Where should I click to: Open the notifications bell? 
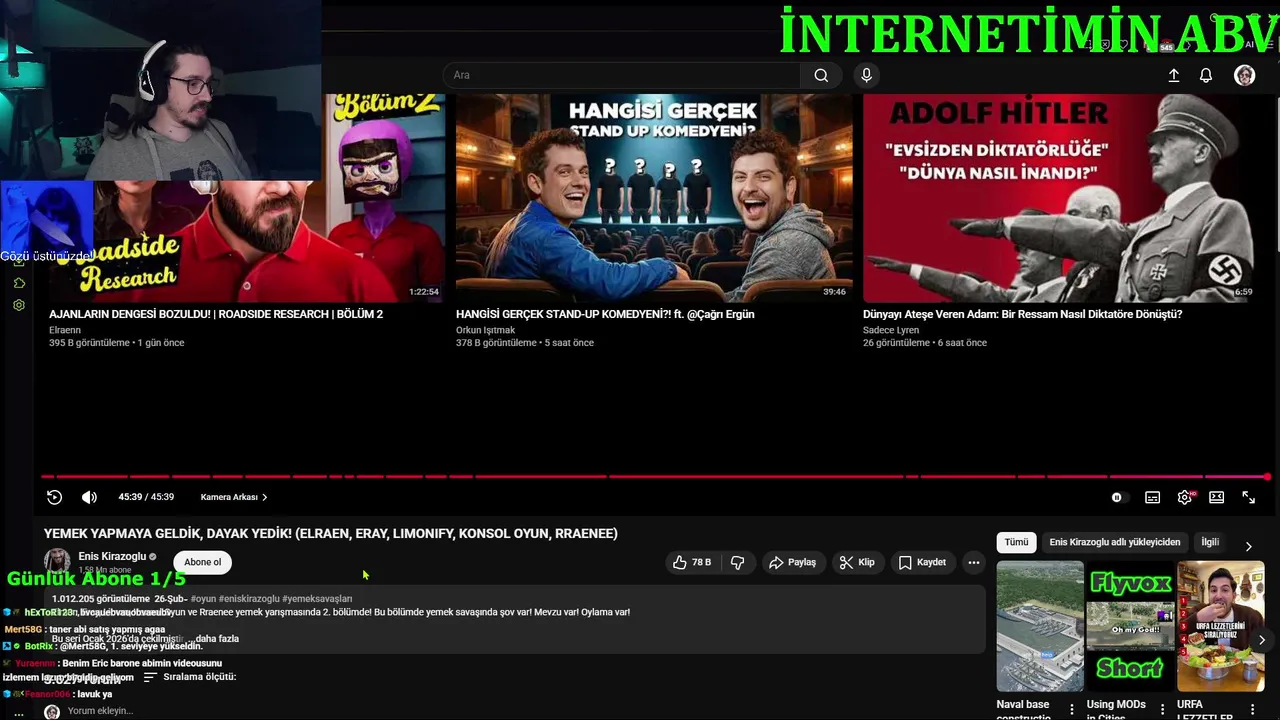pos(1206,75)
